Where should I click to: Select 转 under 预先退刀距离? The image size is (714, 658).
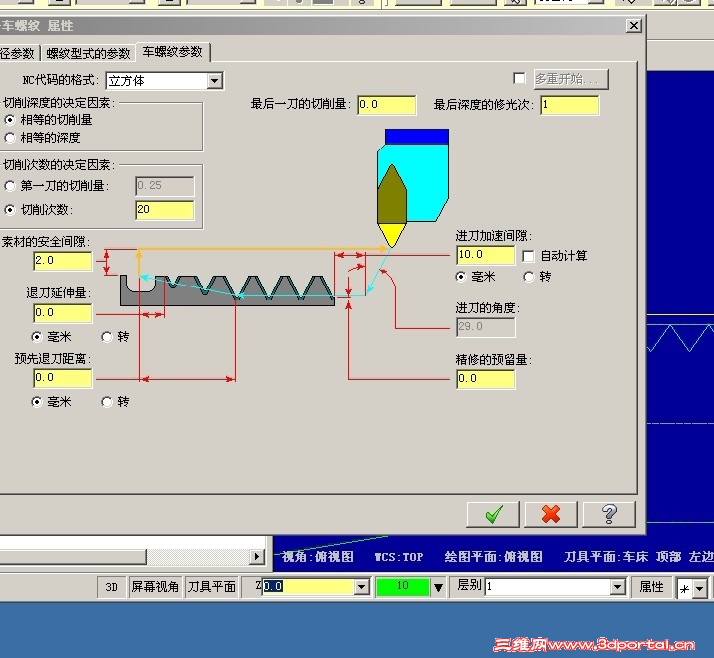107,402
